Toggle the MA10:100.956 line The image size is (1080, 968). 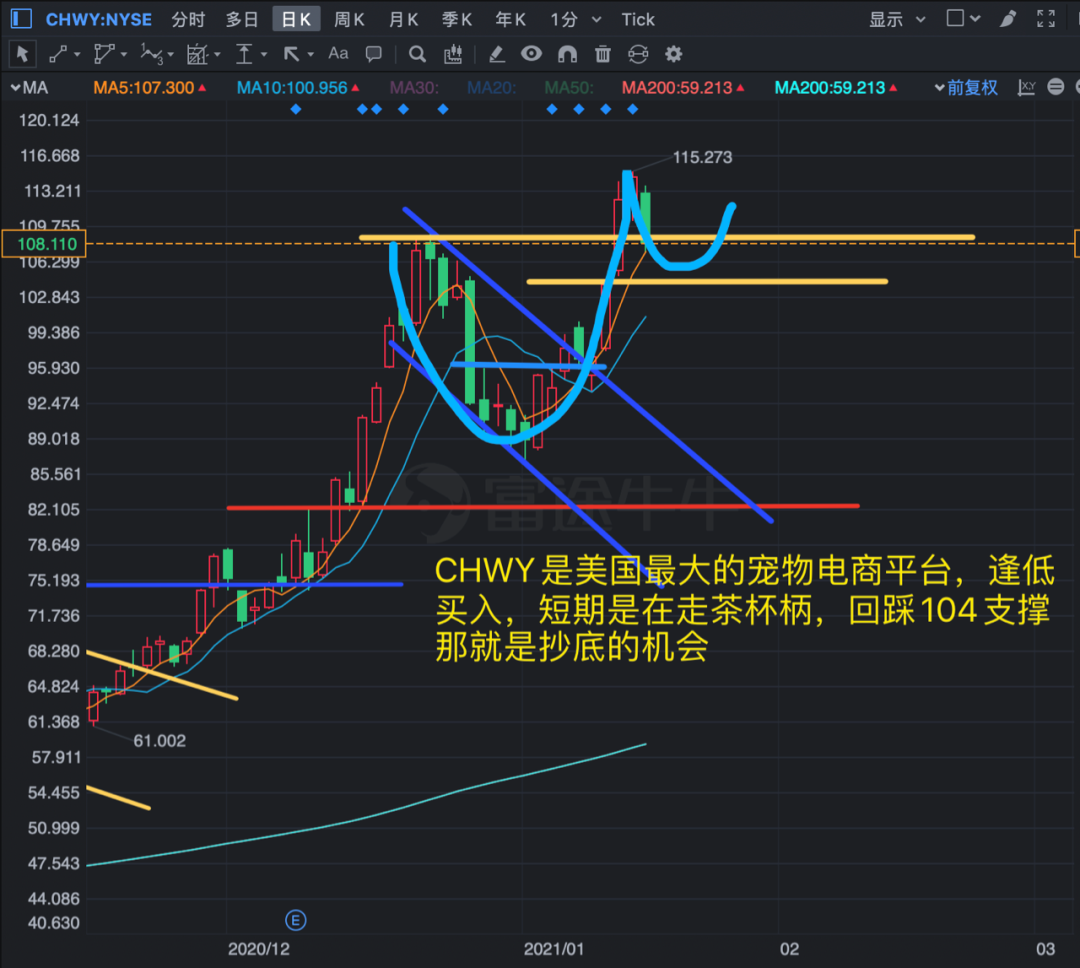coord(298,87)
